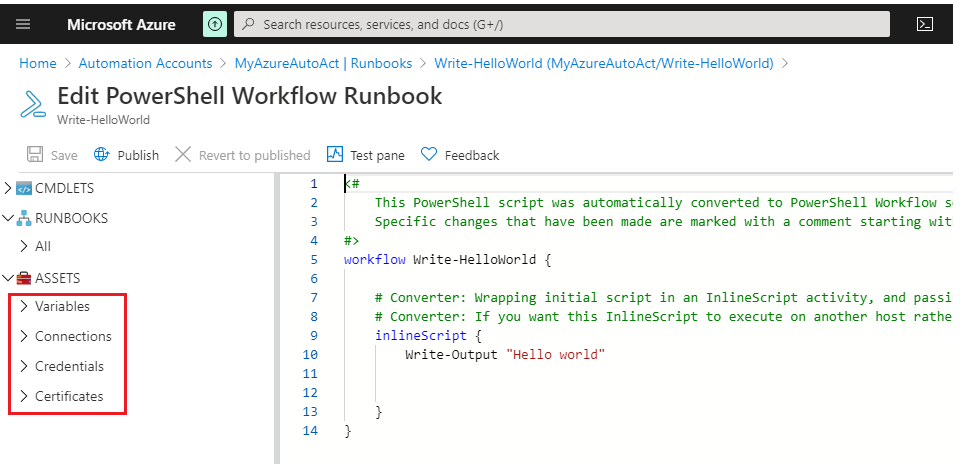Select the ASSETS label
The height and width of the screenshot is (472, 963).
[x=58, y=278]
